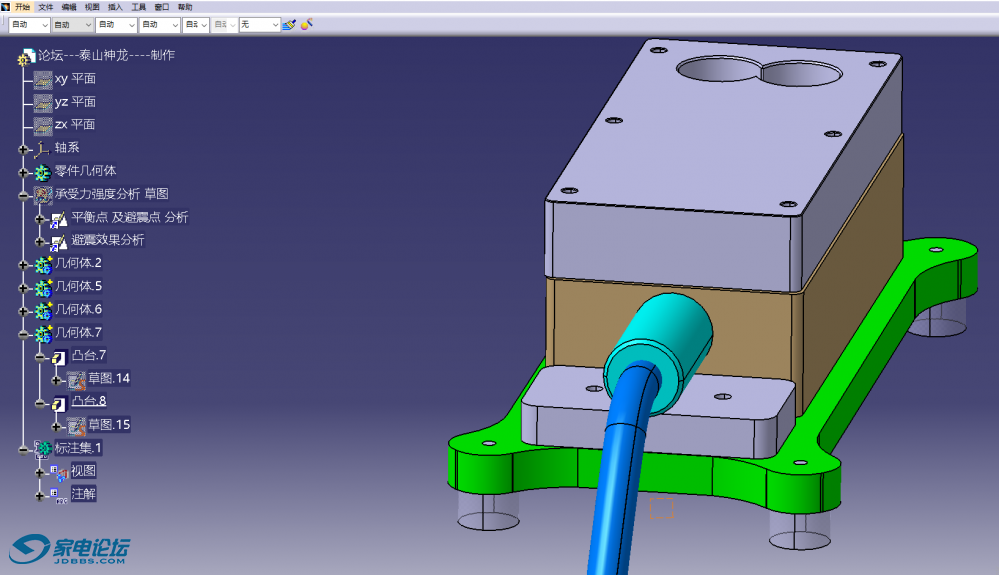Click the paintbrush format painter icon
Viewport: 999px width, 575px height.
point(288,24)
